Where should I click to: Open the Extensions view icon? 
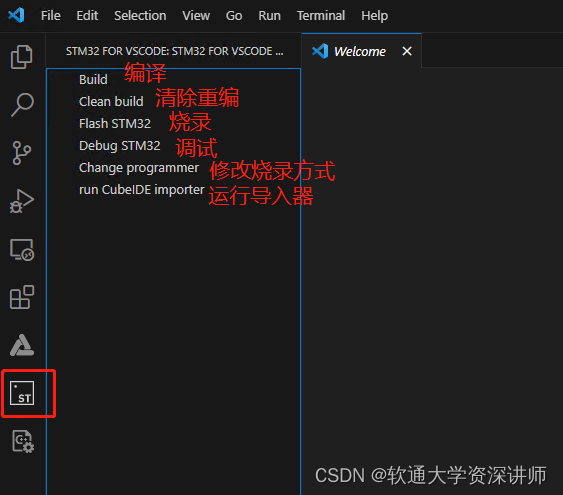tap(22, 297)
